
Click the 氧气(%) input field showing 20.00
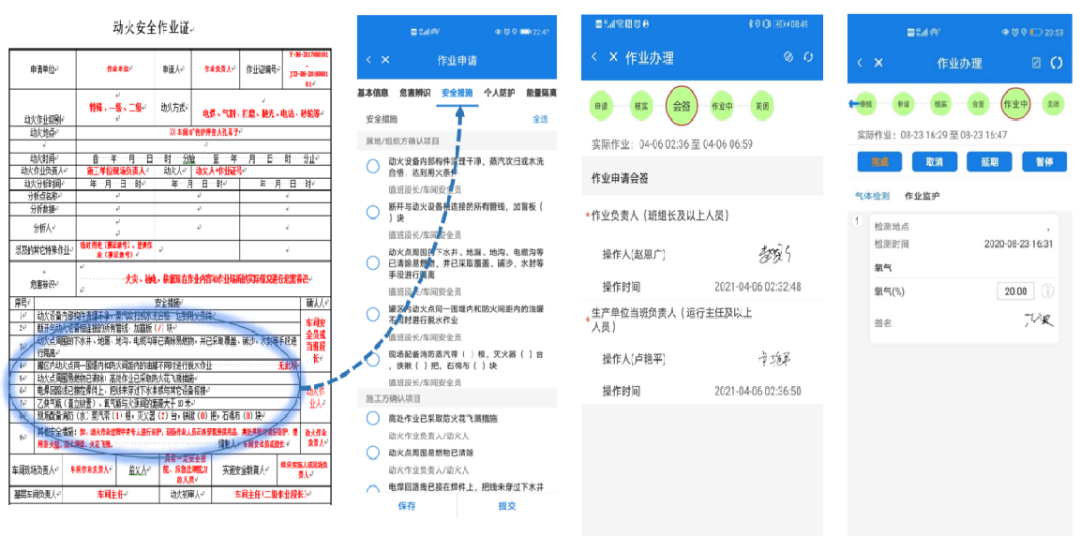(1014, 291)
